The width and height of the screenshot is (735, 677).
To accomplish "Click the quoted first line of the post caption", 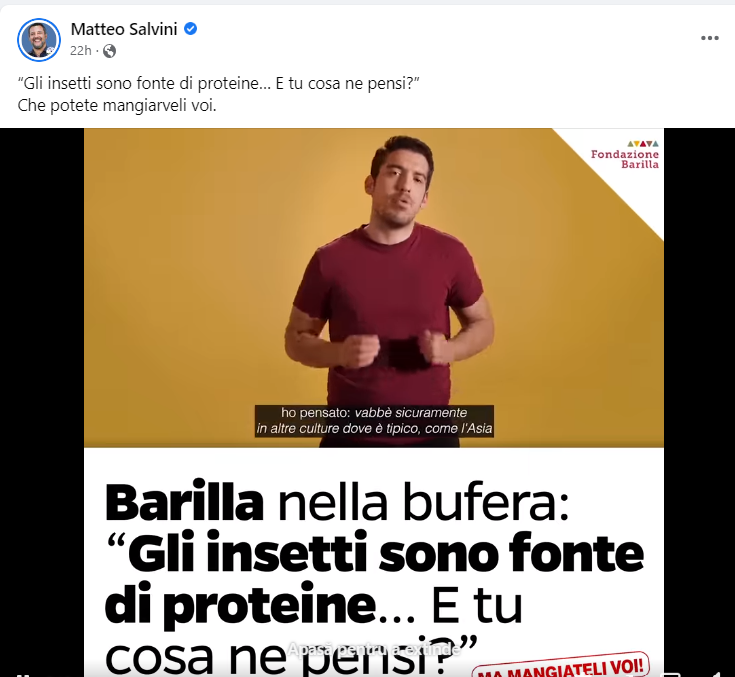I will pos(218,83).
